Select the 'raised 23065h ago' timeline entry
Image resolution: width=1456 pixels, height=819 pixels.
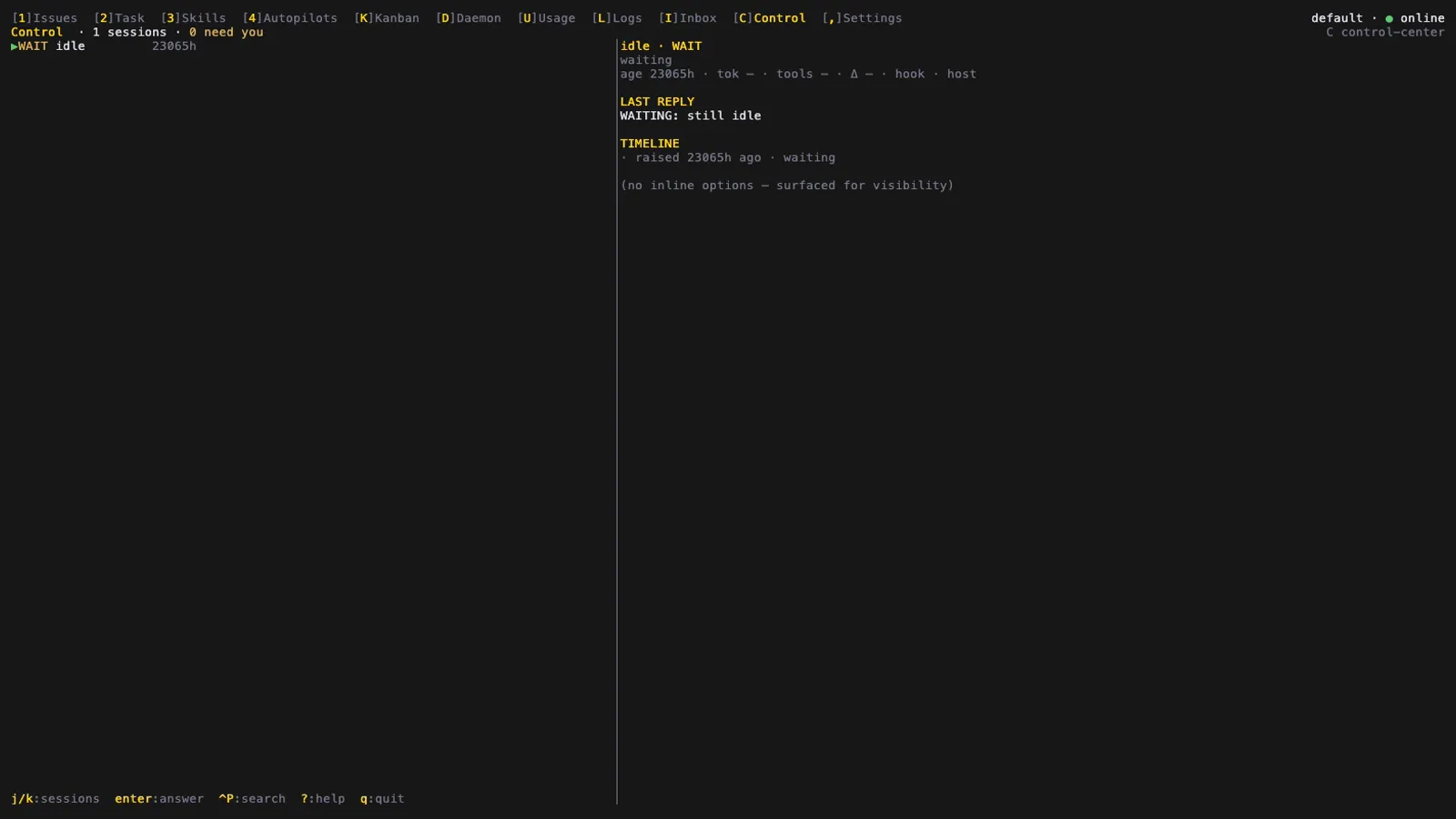pyautogui.click(x=728, y=157)
